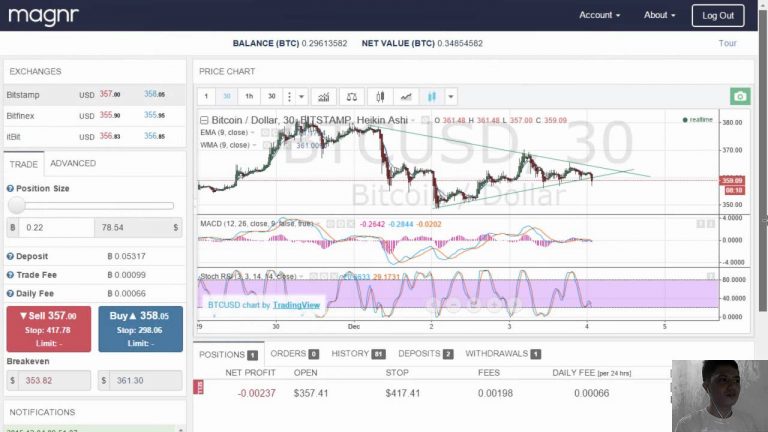Open the POSITIONS tab
The width and height of the screenshot is (768, 432).
click(x=228, y=355)
